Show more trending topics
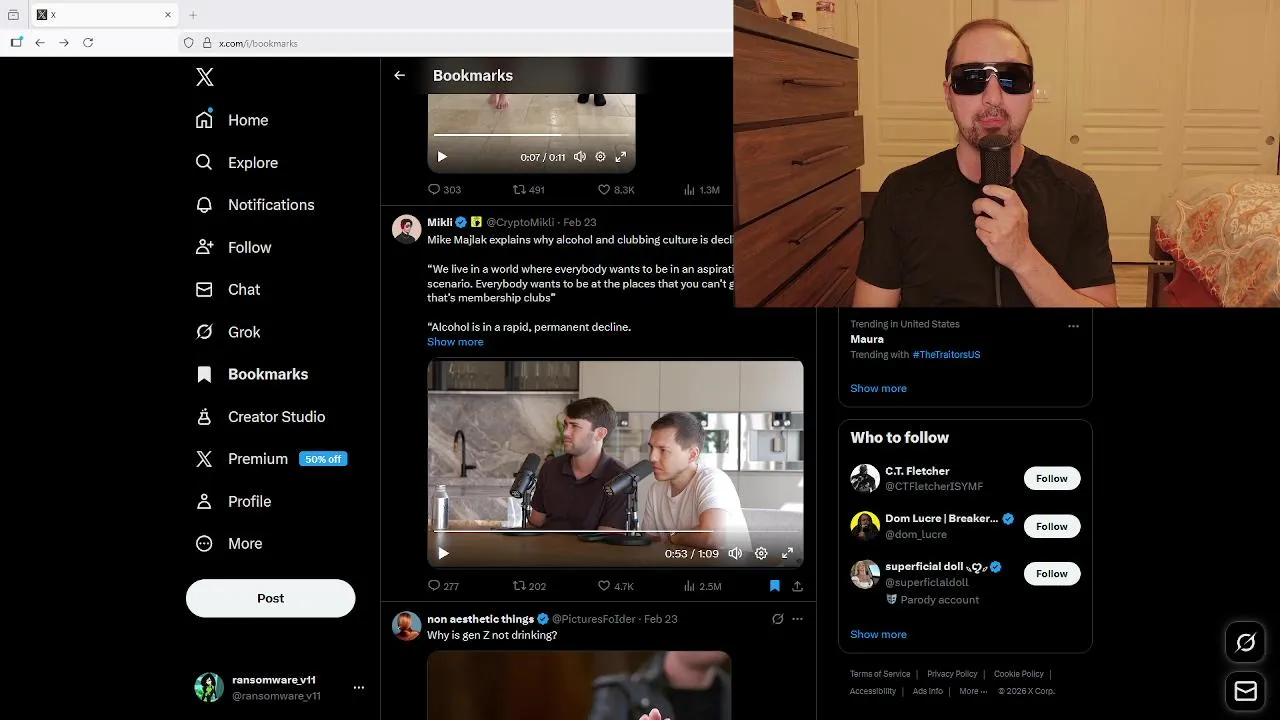 878,388
